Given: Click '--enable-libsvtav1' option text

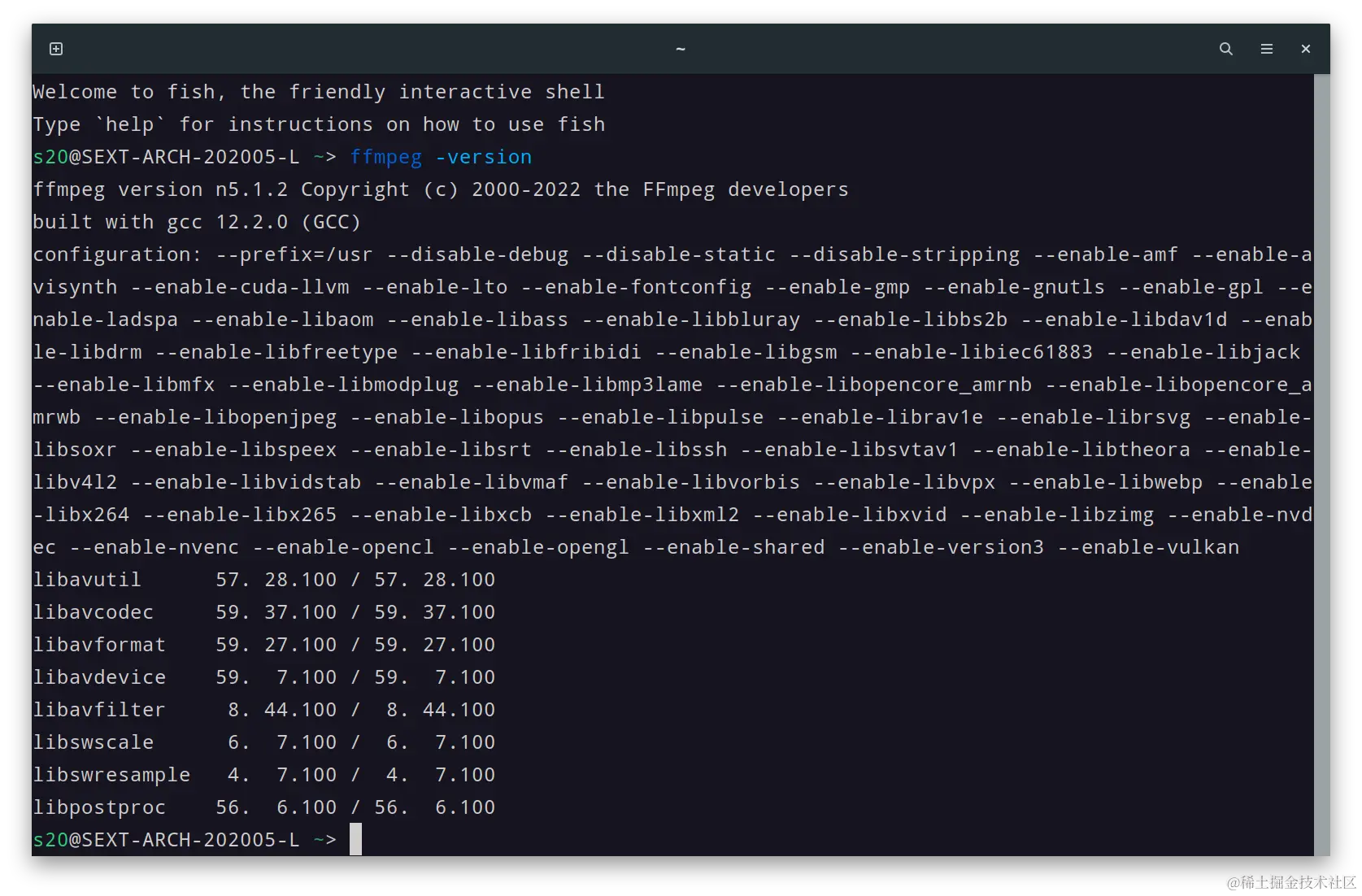Looking at the screenshot, I should (850, 450).
